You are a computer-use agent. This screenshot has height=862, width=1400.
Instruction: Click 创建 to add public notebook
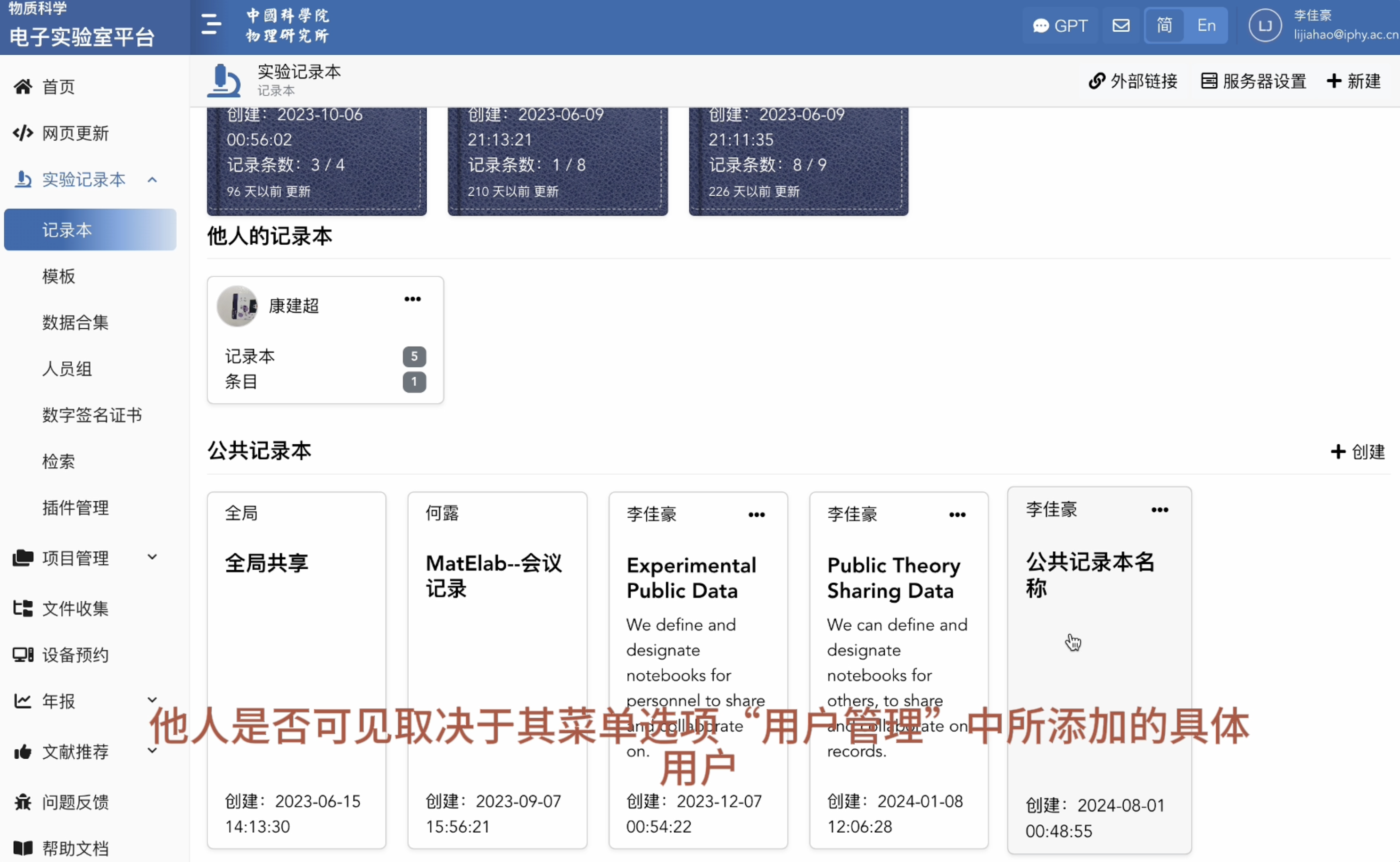[x=1357, y=452]
